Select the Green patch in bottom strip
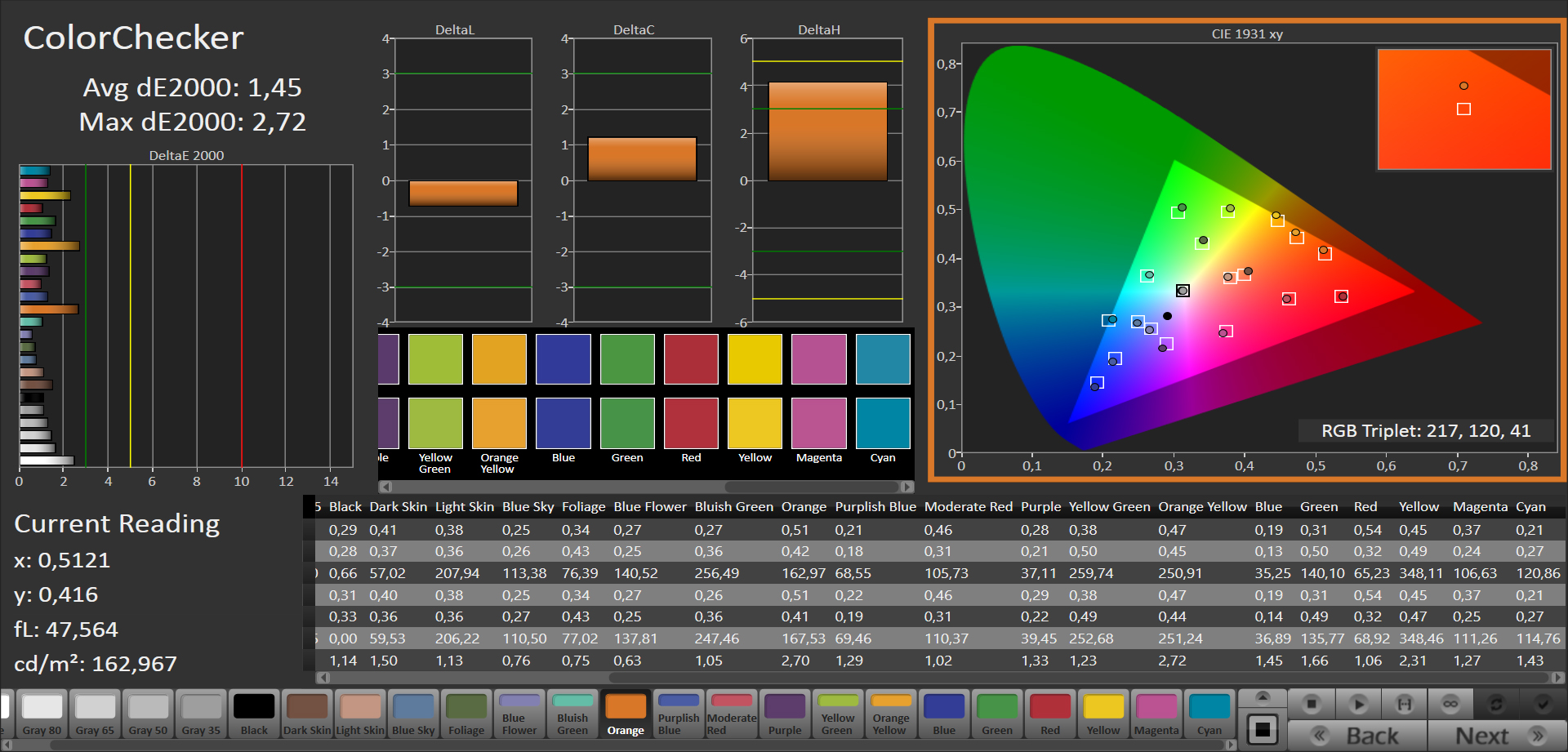The width and height of the screenshot is (1568, 752). pos(997,714)
